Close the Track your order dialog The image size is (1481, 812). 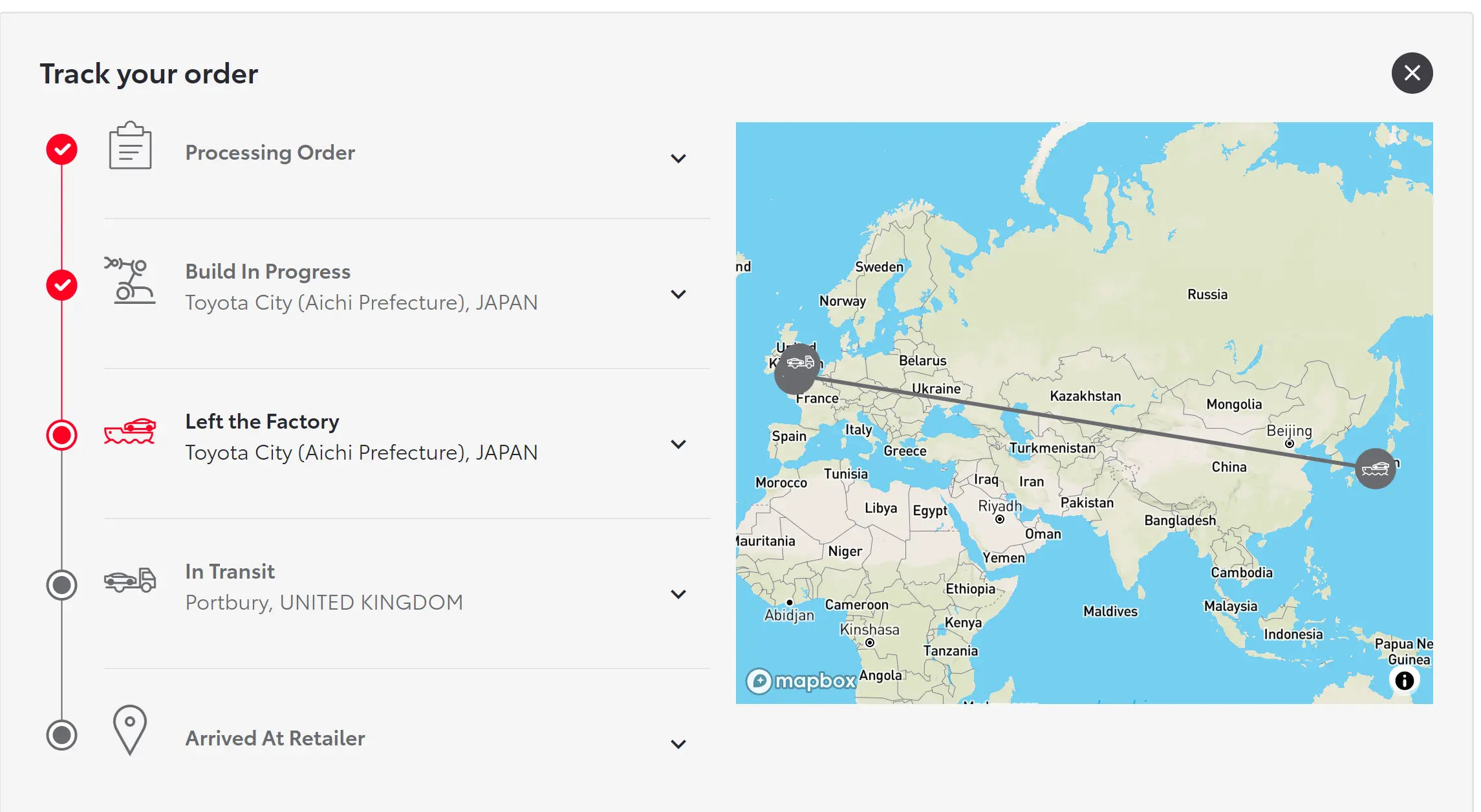tap(1412, 73)
